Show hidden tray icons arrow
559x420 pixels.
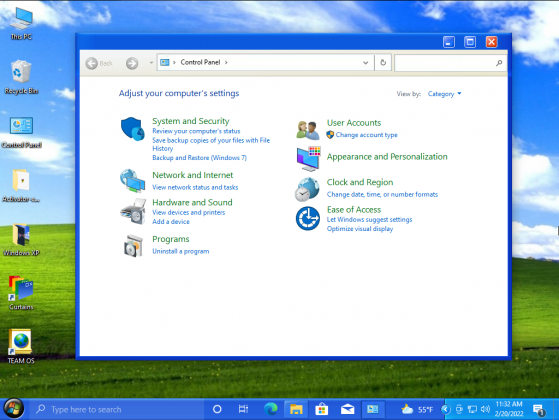(446, 409)
